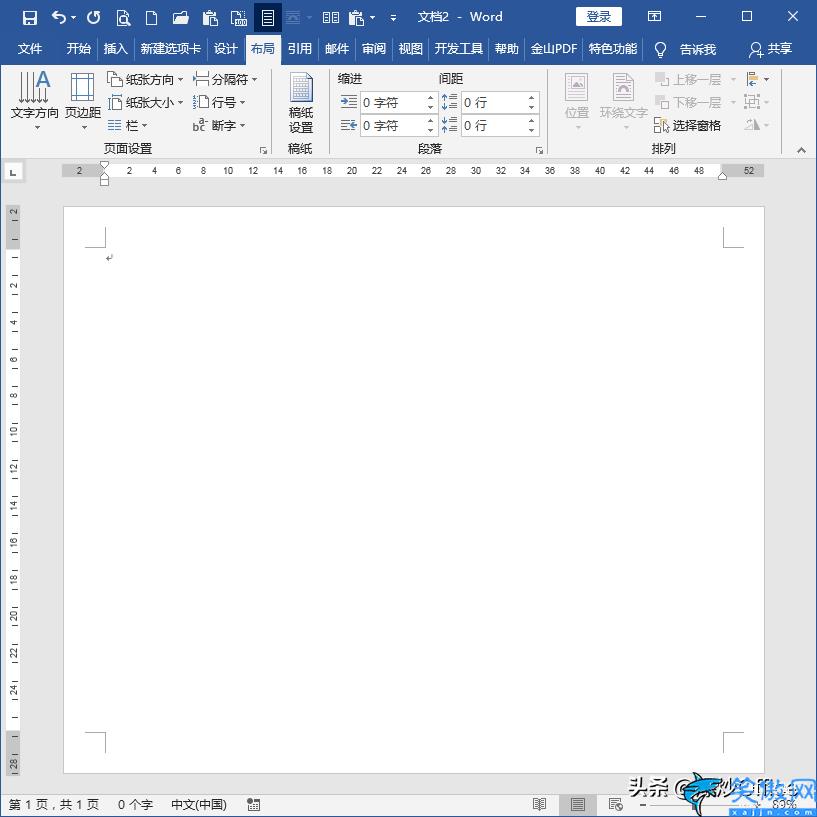The image size is (817, 817).
Task: Open Print Preview icon in quick access toolbar
Action: [123, 18]
